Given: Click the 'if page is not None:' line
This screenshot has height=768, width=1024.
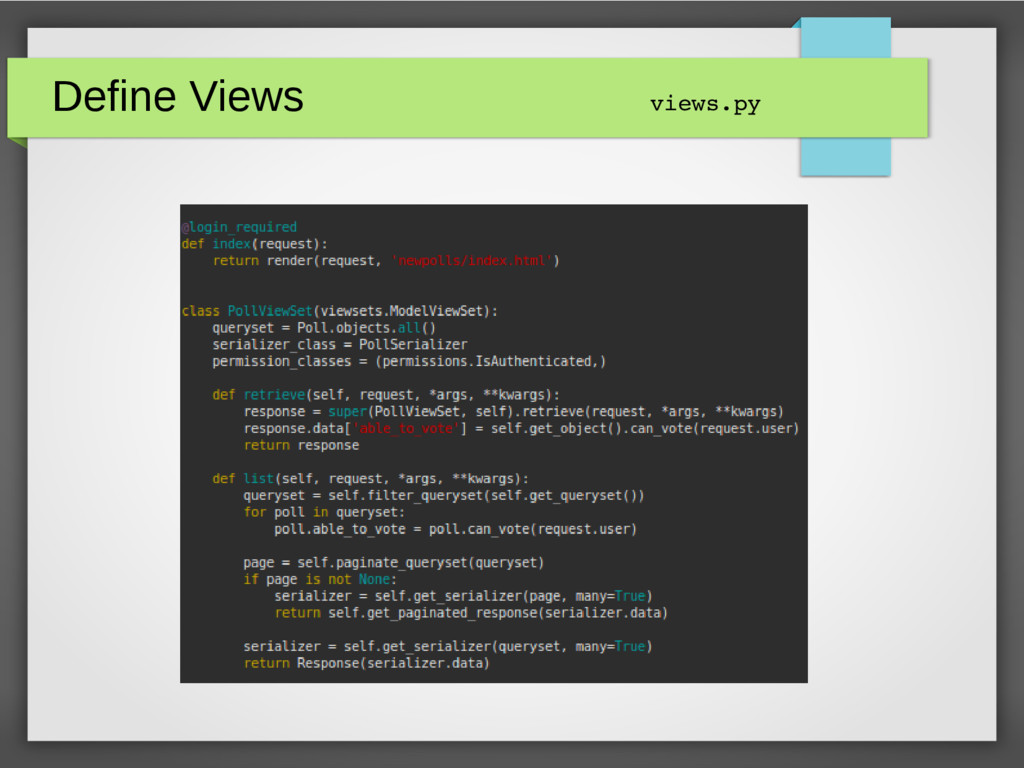Looking at the screenshot, I should click(x=320, y=579).
